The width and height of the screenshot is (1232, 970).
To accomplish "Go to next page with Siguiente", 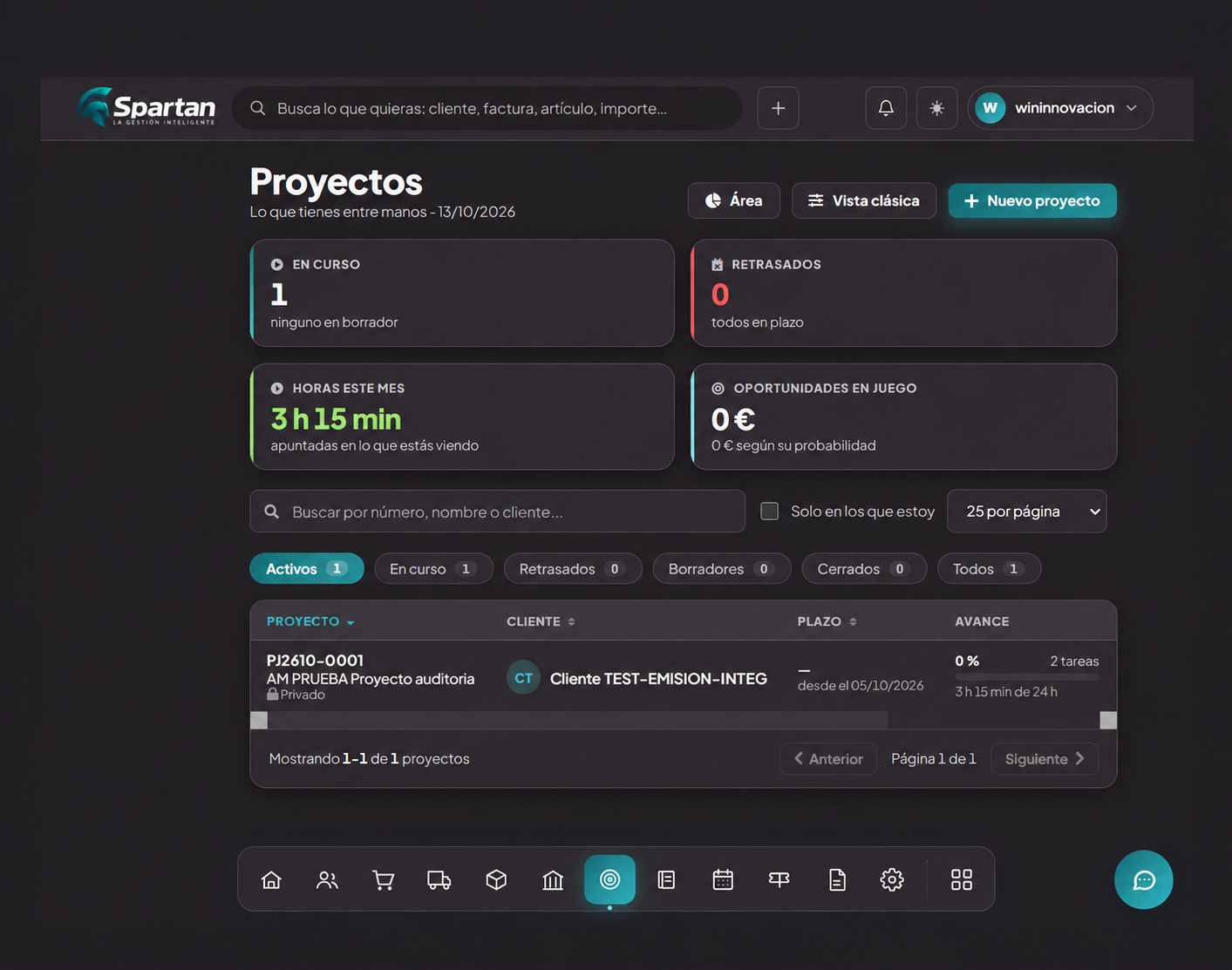I will pyautogui.click(x=1045, y=758).
